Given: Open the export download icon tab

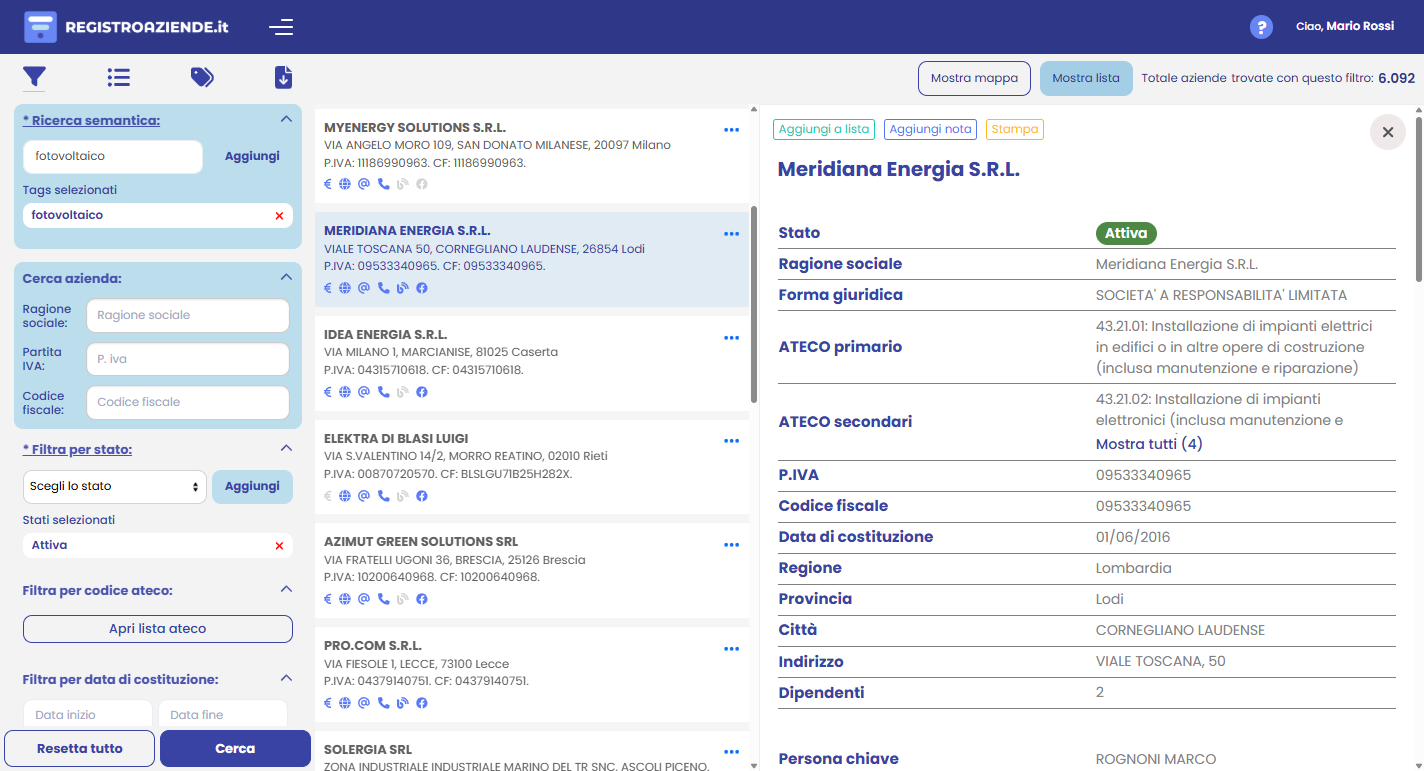Looking at the screenshot, I should (x=283, y=77).
